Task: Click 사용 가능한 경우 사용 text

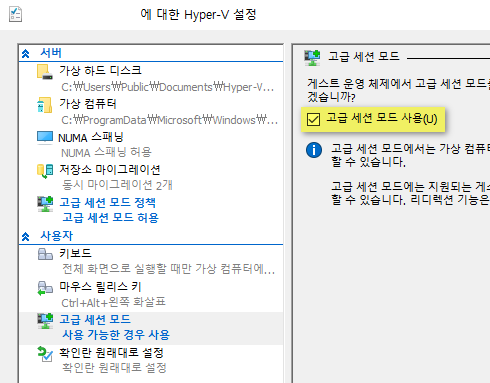Action: pos(116,335)
